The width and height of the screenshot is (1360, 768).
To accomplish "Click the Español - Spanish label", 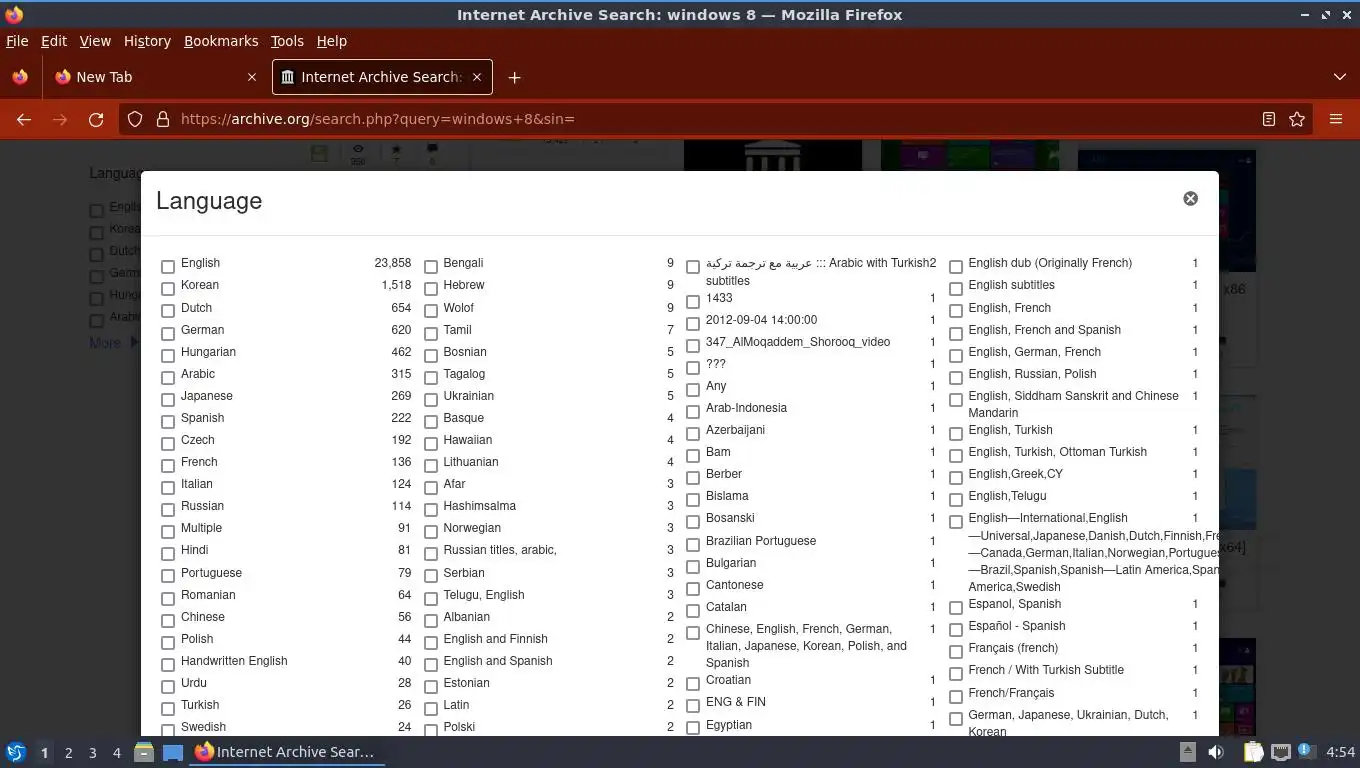I will 1017,626.
